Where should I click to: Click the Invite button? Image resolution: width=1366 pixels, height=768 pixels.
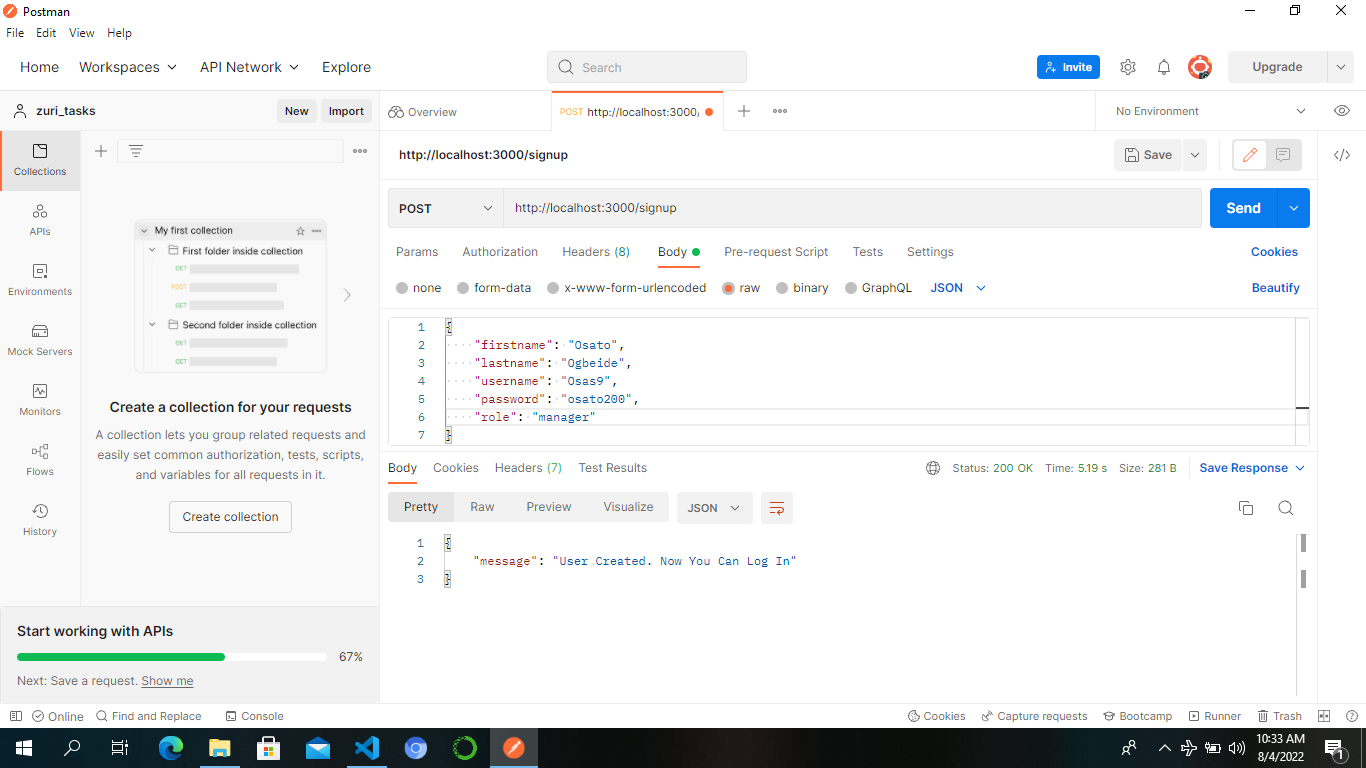[x=1068, y=67]
